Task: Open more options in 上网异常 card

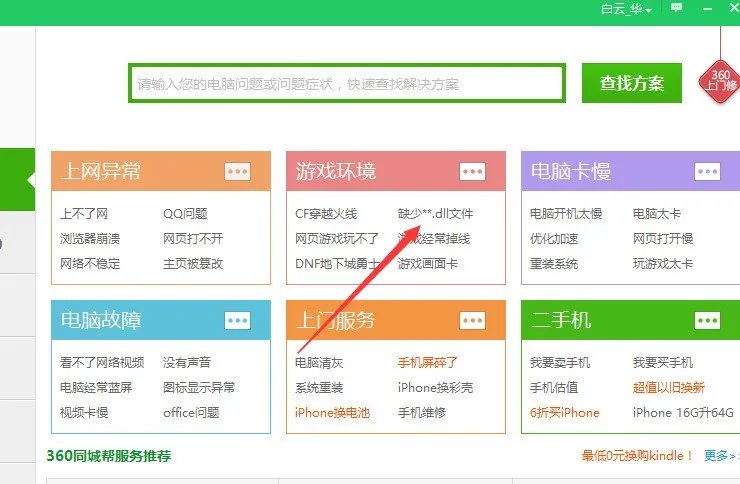Action: click(x=237, y=171)
